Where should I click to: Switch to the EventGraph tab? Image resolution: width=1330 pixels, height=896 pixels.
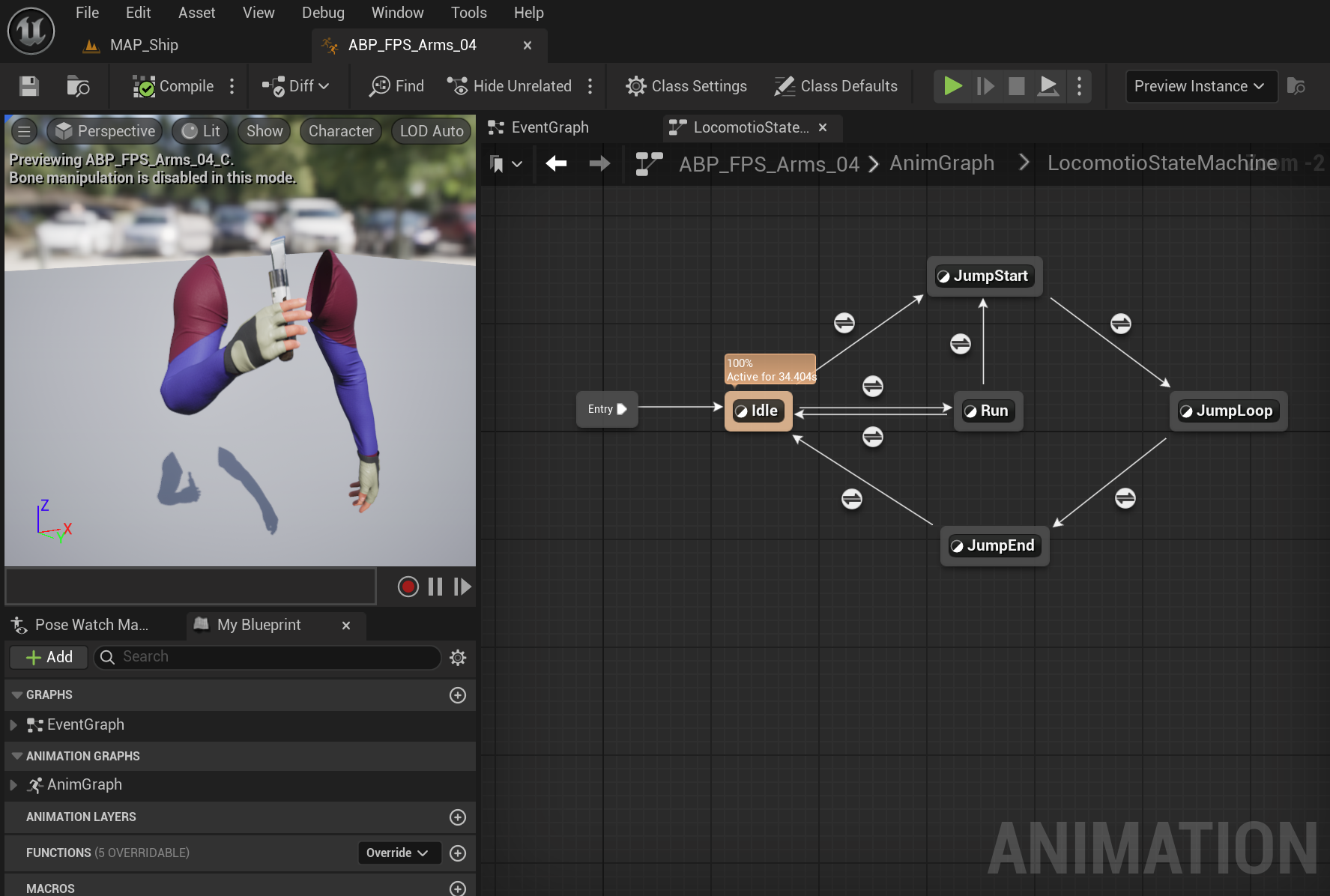tap(539, 127)
